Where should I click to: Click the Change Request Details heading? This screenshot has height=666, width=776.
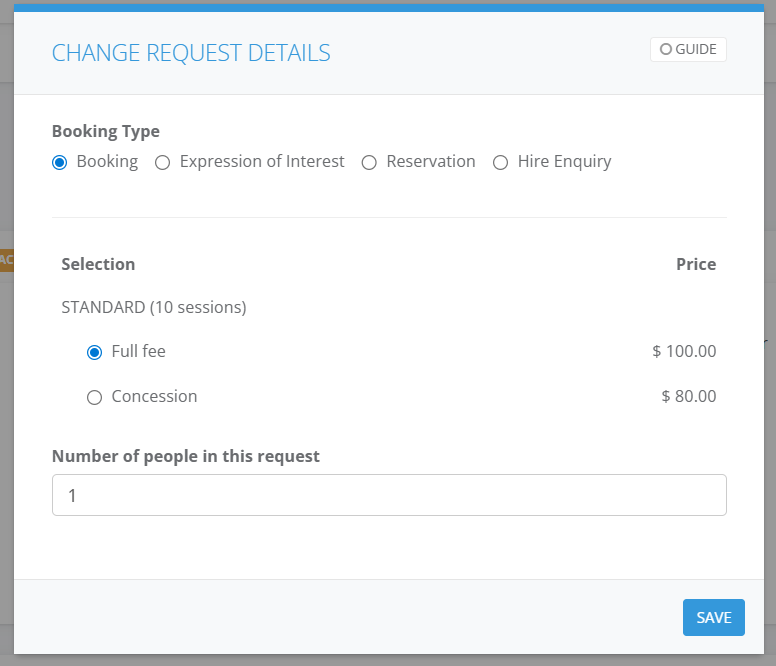click(x=191, y=53)
